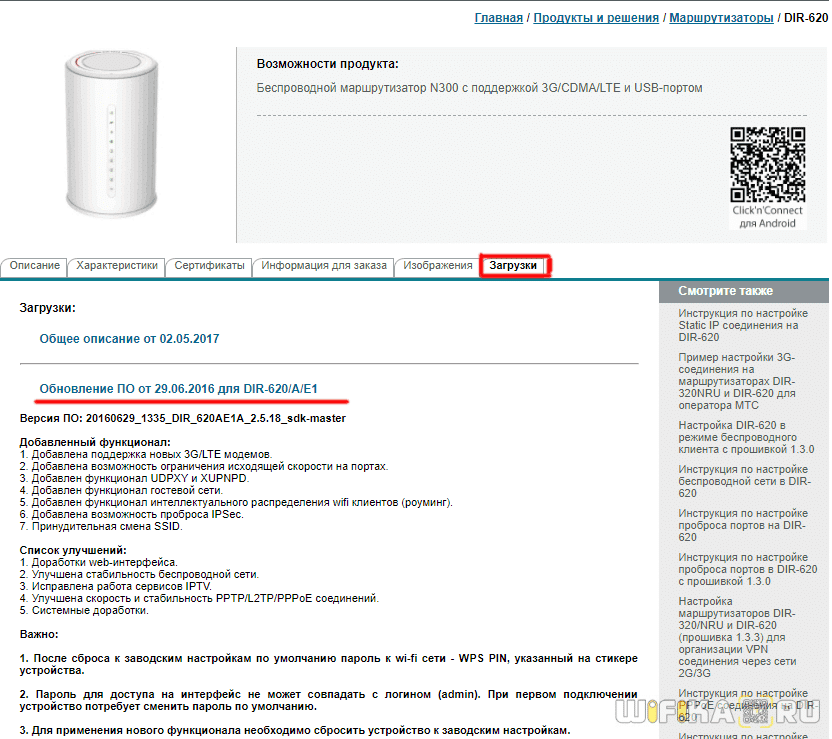Click the DIR-620 router product image
Image resolution: width=832 pixels, height=739 pixels.
click(x=111, y=134)
